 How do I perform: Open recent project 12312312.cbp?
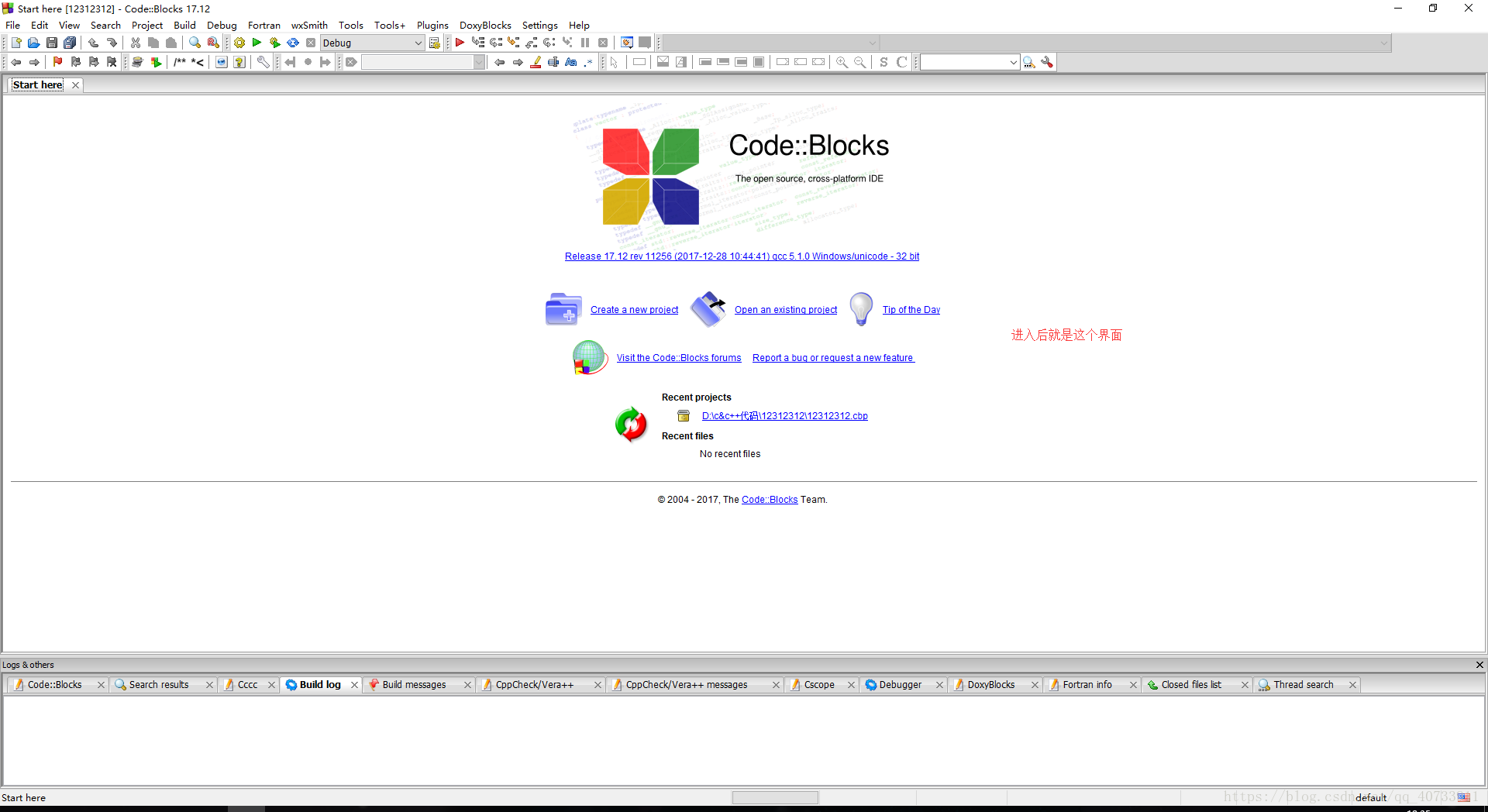tap(784, 416)
